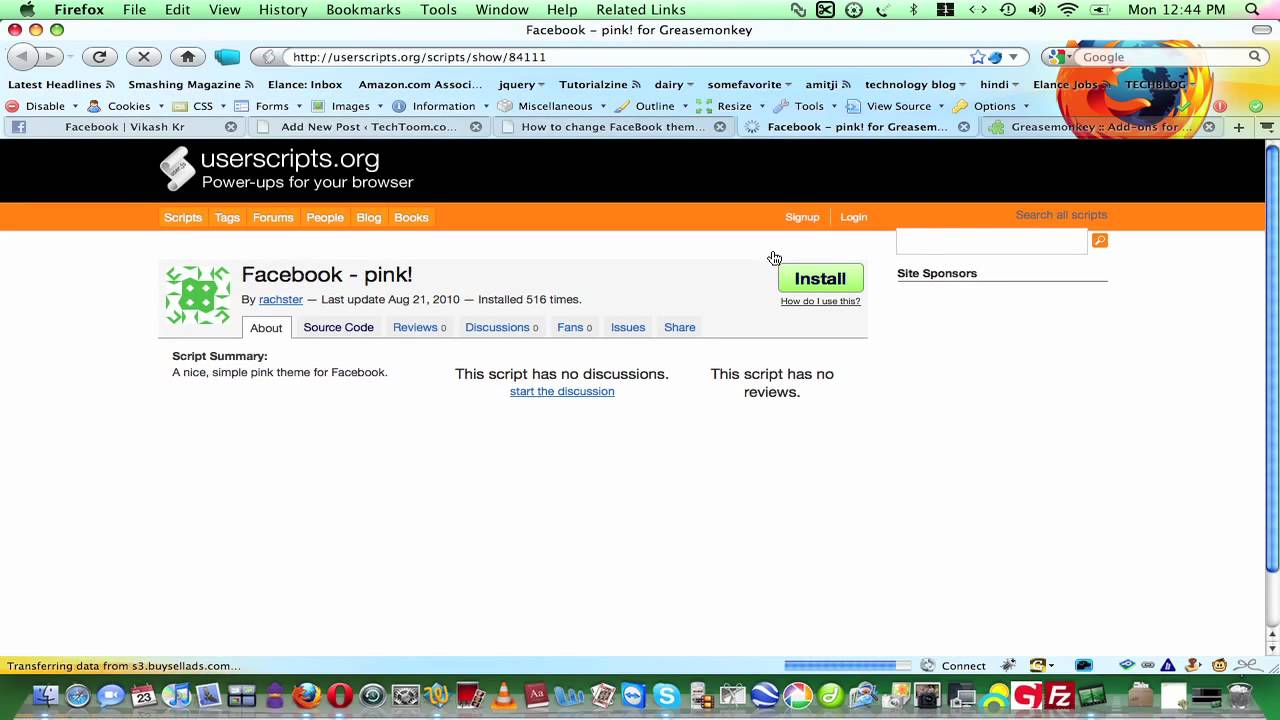The height and width of the screenshot is (720, 1280).
Task: Open the Smashing Magazine bookmark
Action: tap(191, 85)
